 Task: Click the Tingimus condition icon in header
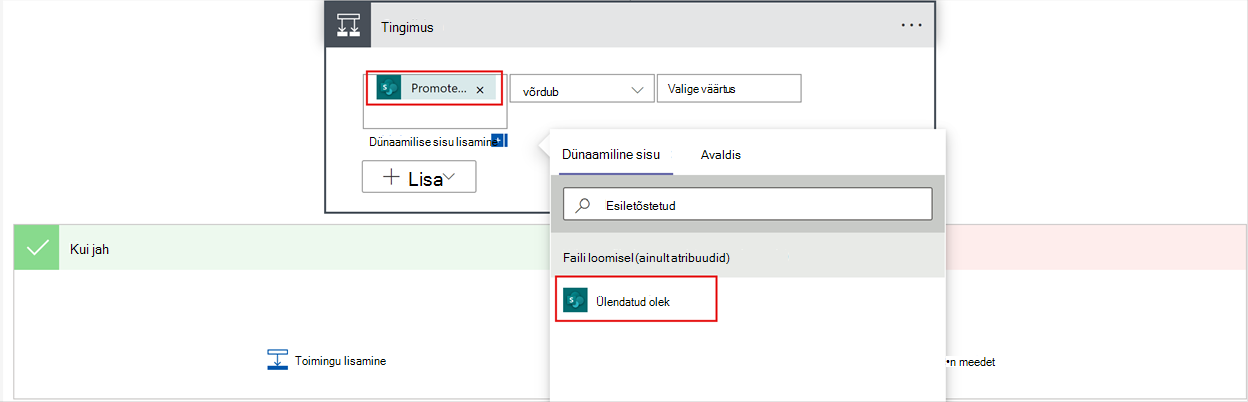point(347,26)
